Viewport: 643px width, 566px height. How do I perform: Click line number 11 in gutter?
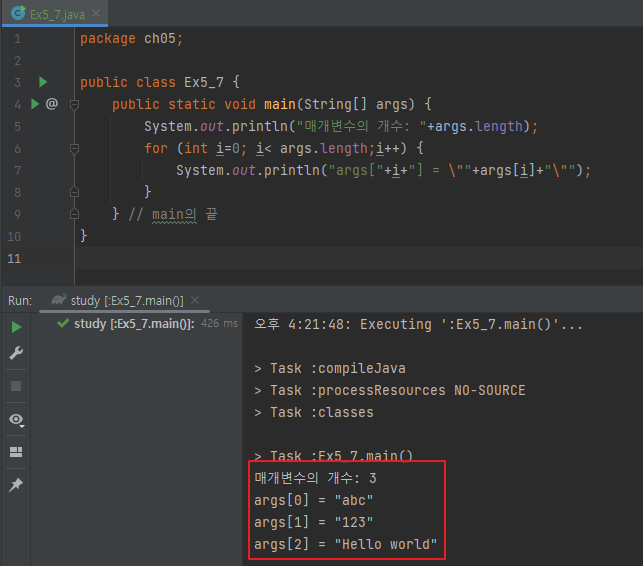click(14, 258)
